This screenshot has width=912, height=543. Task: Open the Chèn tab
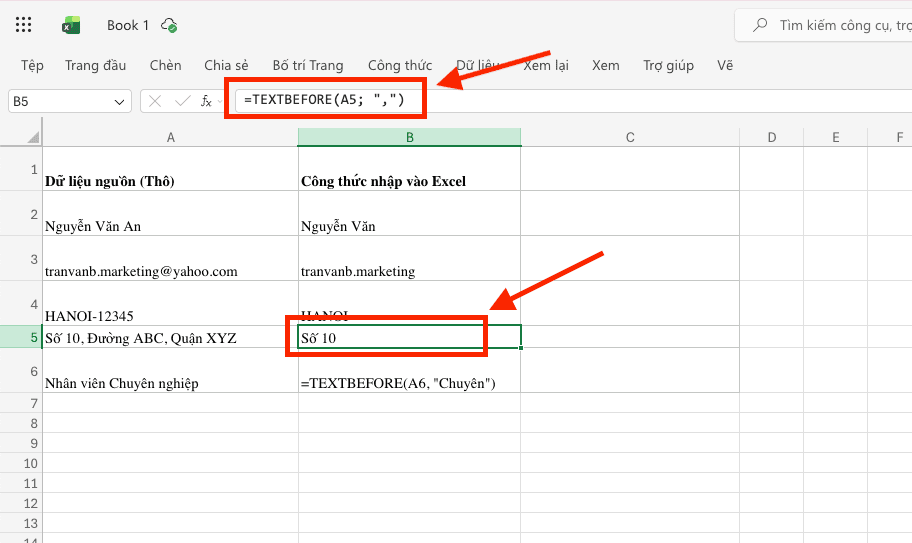pyautogui.click(x=165, y=65)
